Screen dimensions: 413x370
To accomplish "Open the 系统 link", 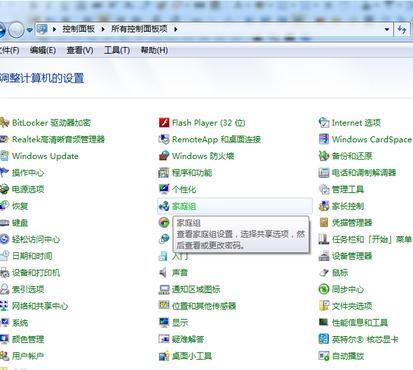I will [20, 323].
